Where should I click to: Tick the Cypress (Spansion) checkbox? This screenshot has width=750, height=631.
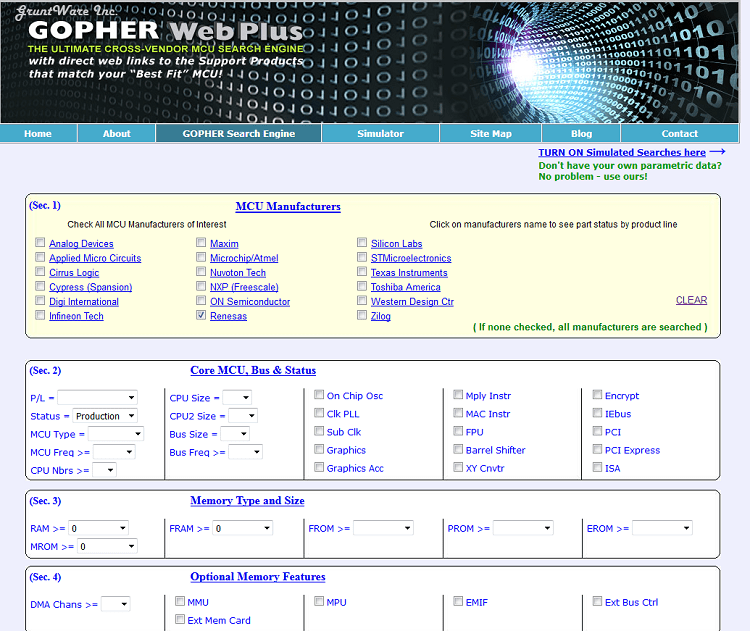coord(40,286)
